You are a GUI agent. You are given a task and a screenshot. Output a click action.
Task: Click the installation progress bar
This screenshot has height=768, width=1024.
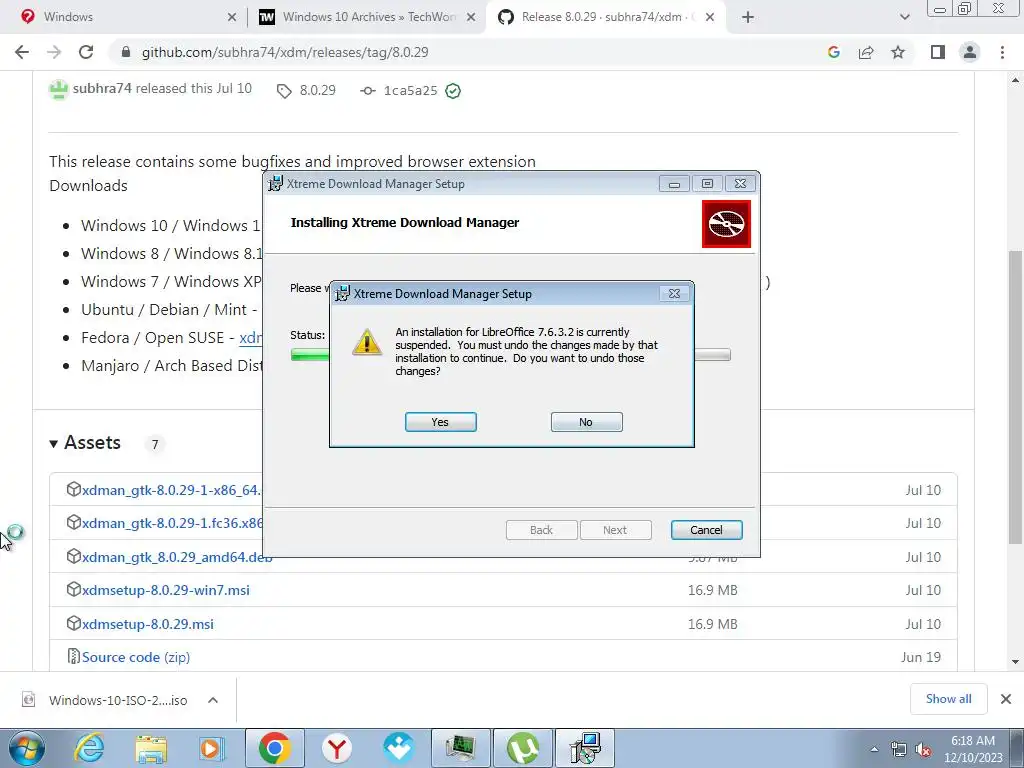coord(511,355)
